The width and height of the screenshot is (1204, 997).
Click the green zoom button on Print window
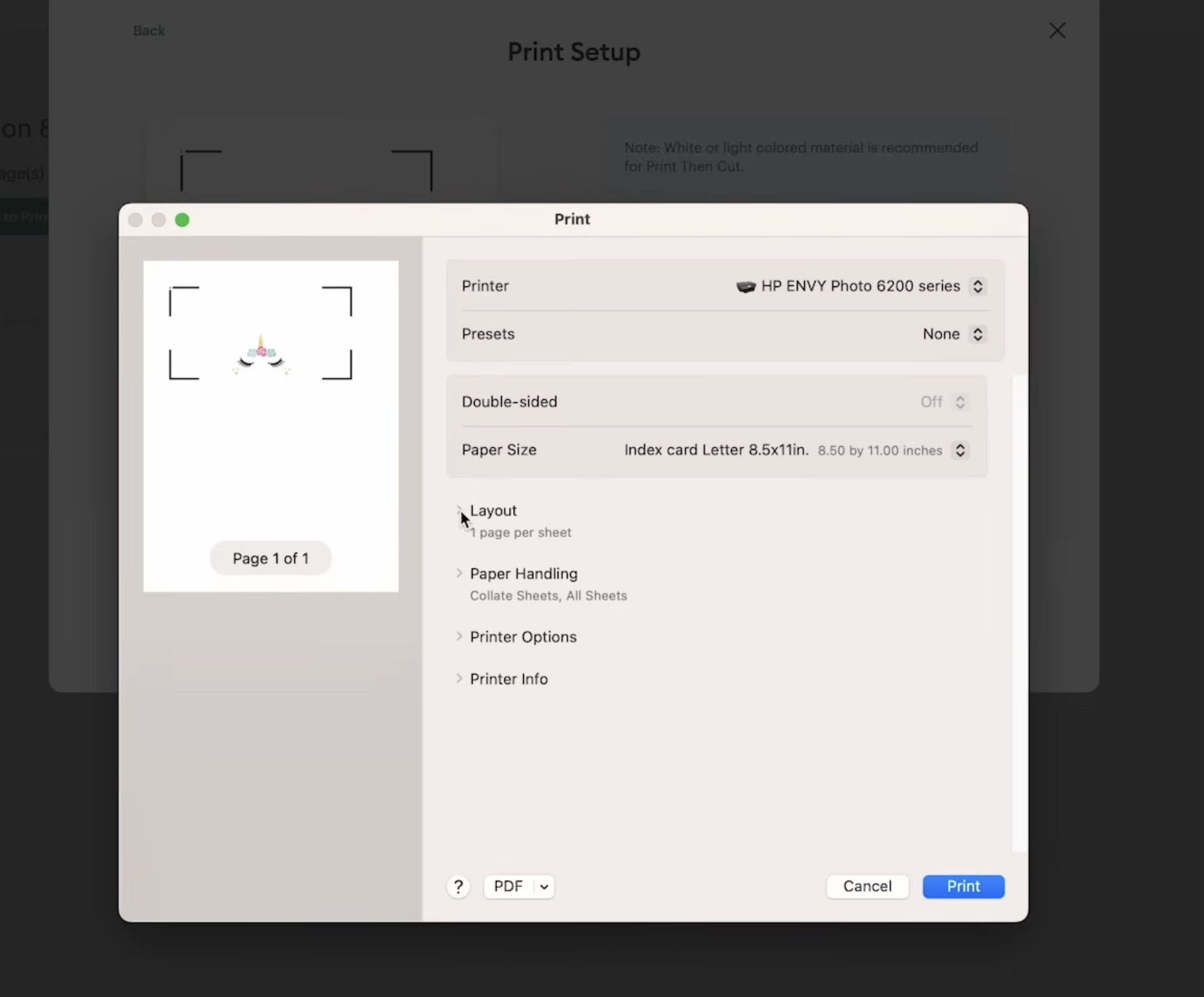[x=182, y=219]
